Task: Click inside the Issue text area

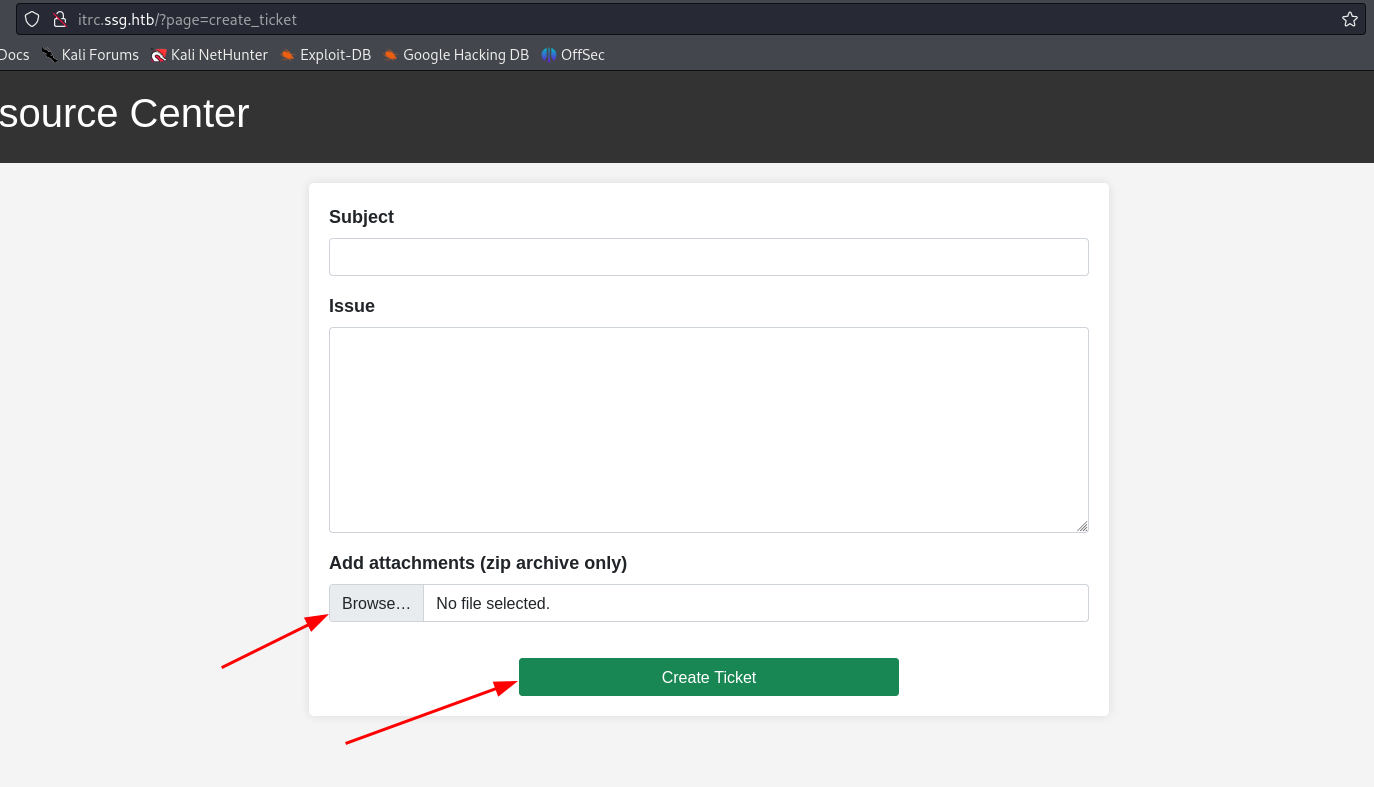Action: click(x=708, y=429)
